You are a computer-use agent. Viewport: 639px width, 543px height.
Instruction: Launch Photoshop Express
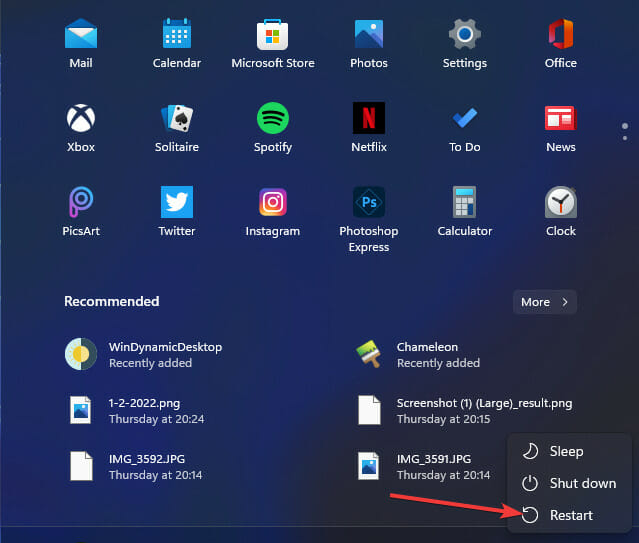pyautogui.click(x=369, y=219)
